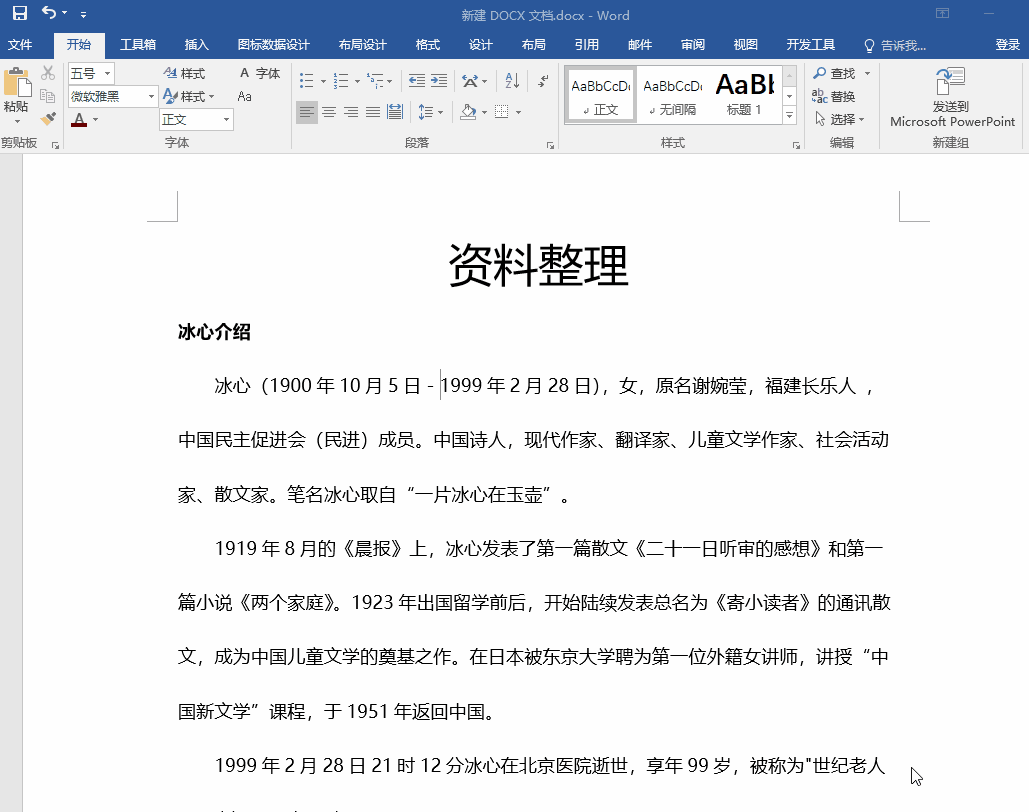Image resolution: width=1029 pixels, height=812 pixels.
Task: Toggle show paragraph marks icon
Action: click(543, 81)
